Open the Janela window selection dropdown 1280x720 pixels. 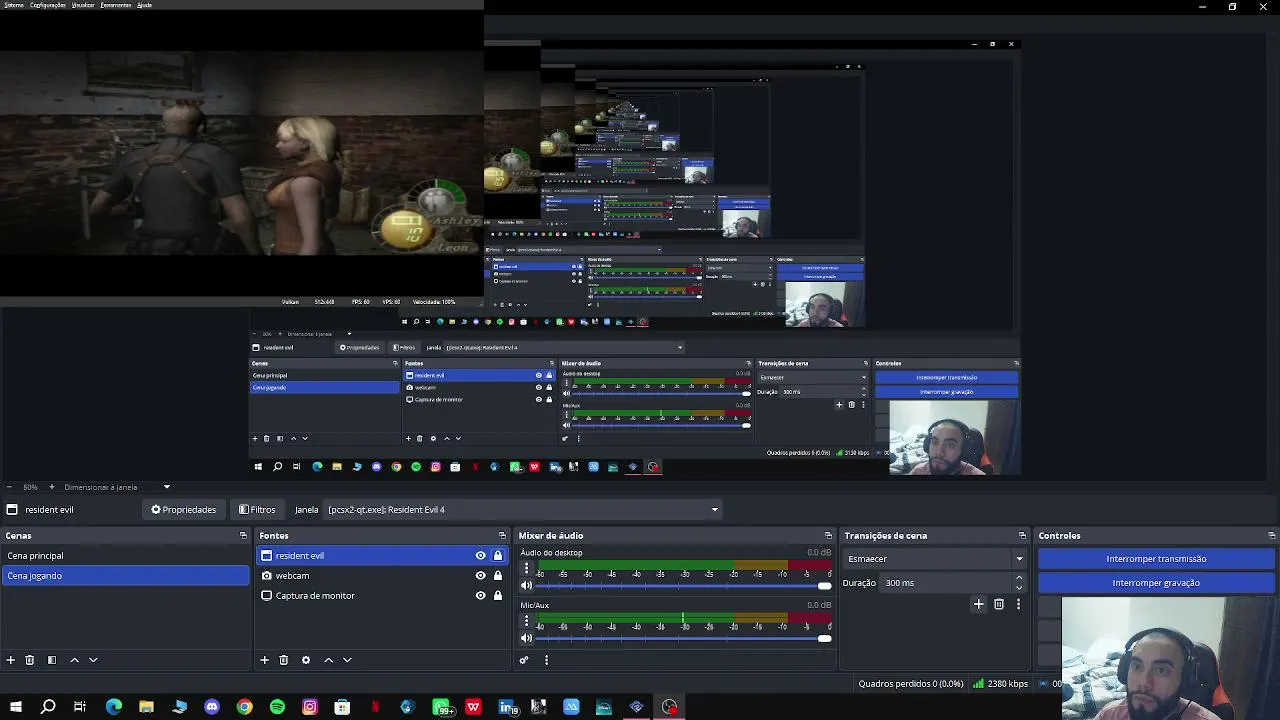pos(523,510)
